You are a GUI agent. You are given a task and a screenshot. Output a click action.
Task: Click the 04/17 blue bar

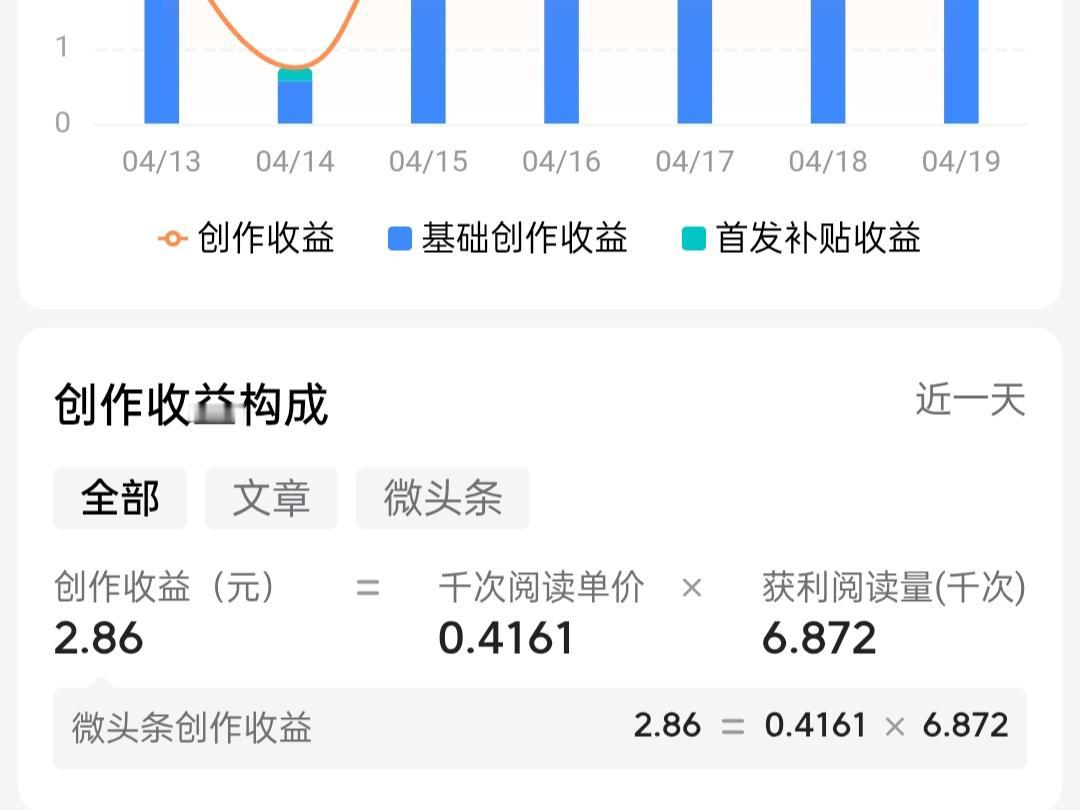[x=695, y=62]
